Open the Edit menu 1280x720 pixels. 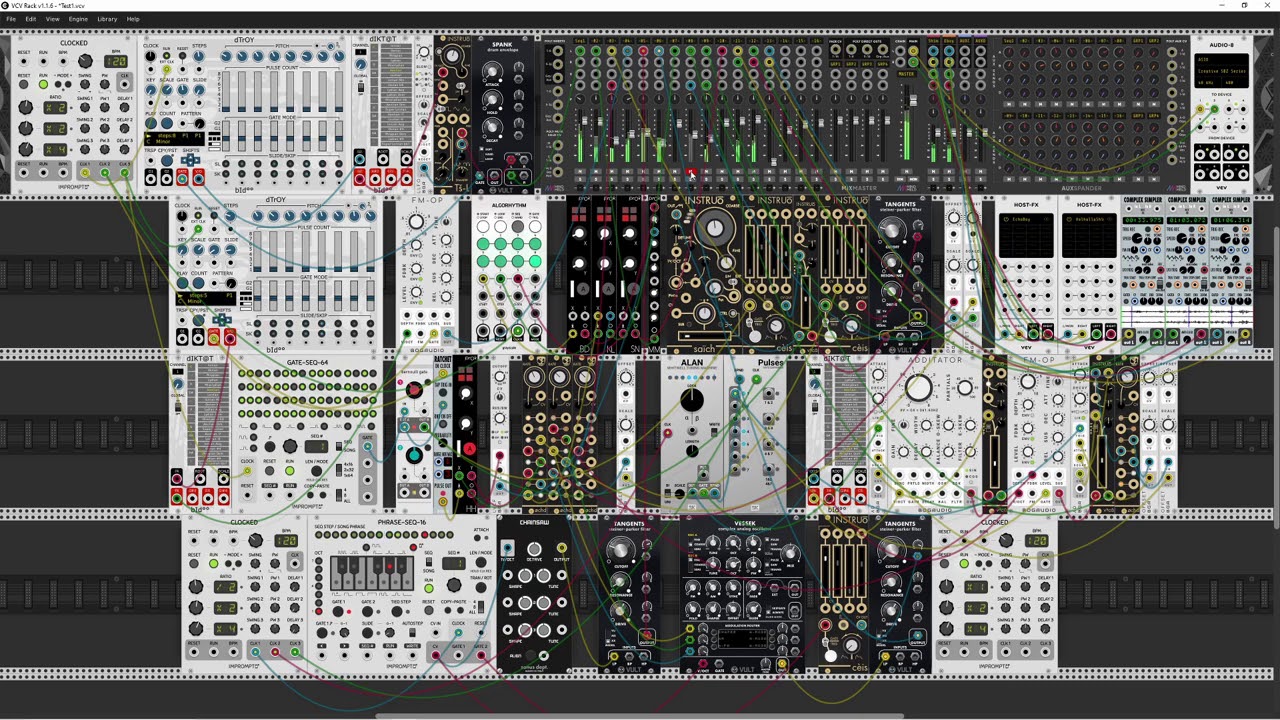tap(31, 19)
